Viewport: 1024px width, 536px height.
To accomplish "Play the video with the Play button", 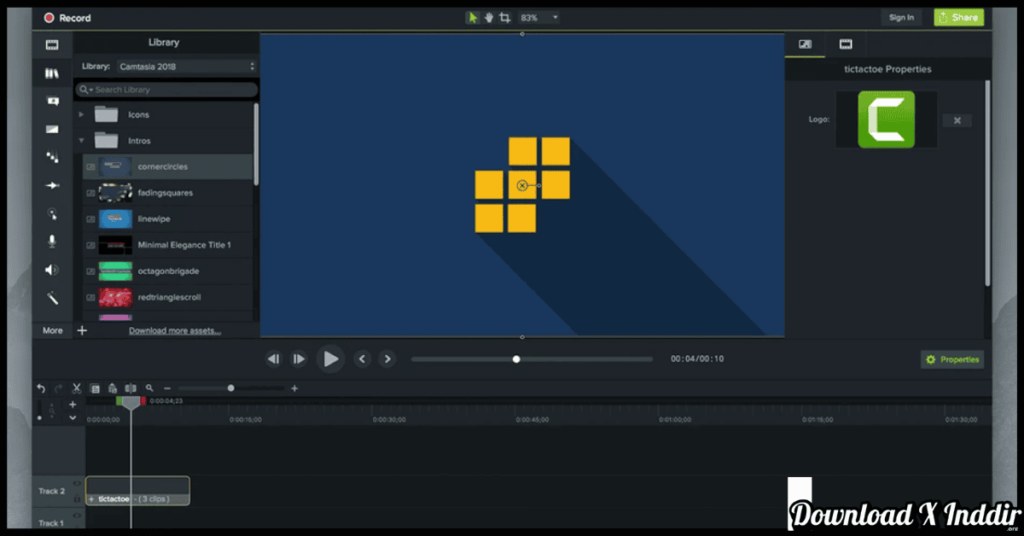I will 330,359.
